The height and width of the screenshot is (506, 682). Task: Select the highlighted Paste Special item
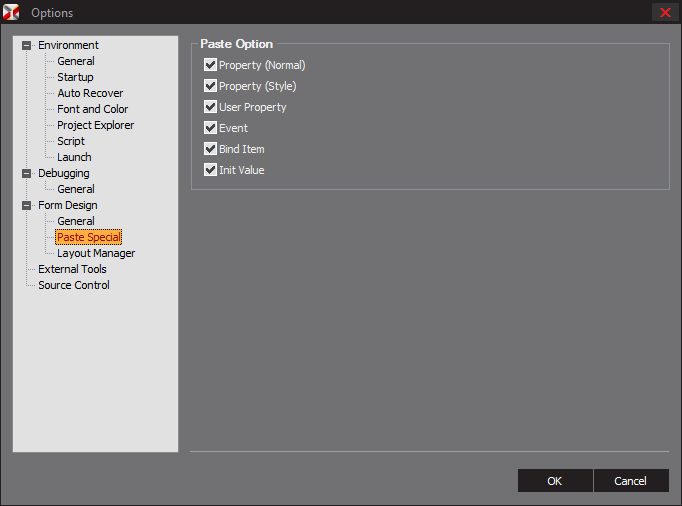click(89, 237)
